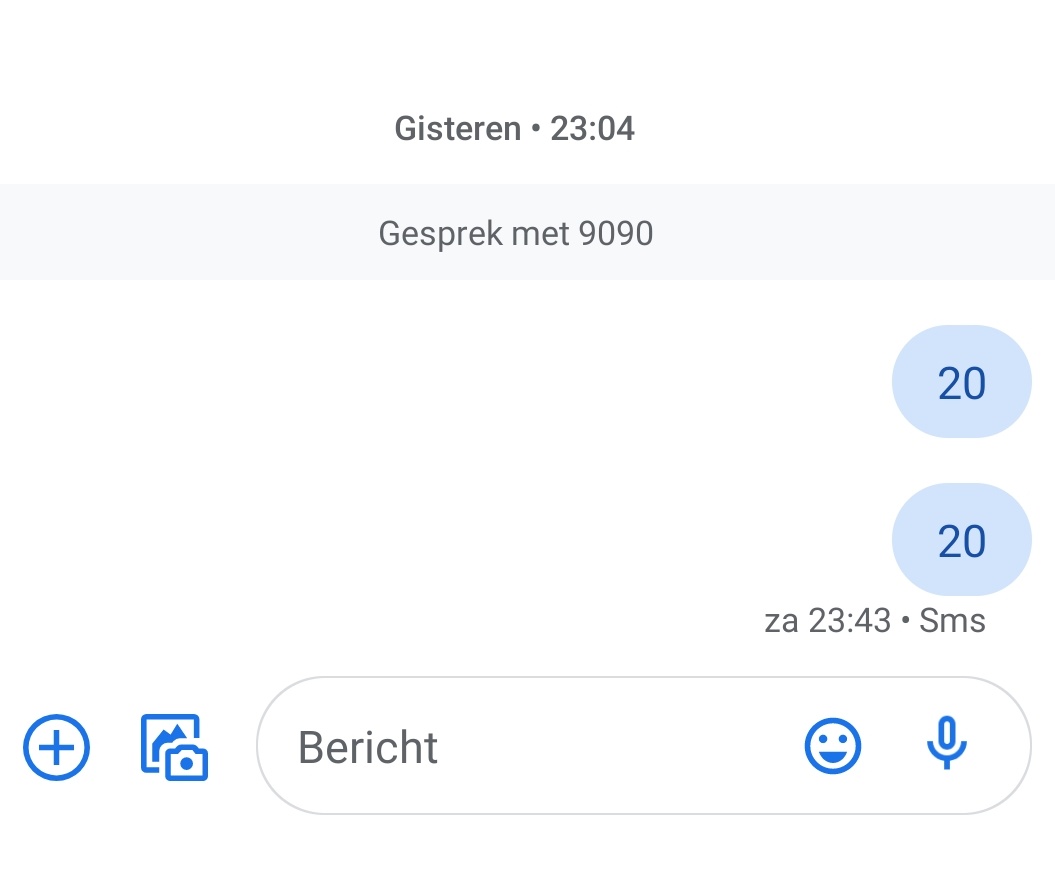Screen dimensions: 1055x871
Task: Click the "Gisteren" word in the date header
Action: (458, 129)
